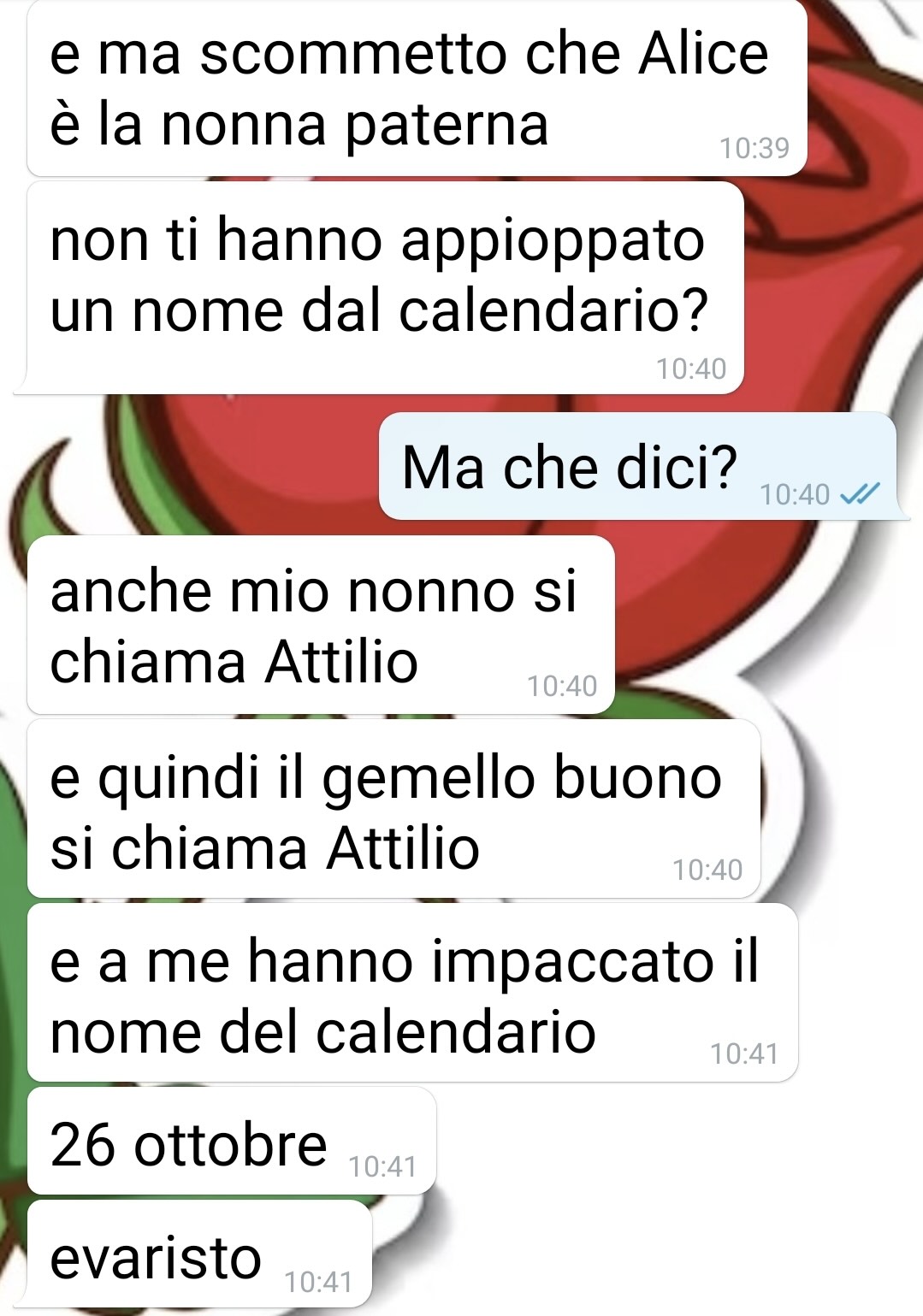This screenshot has width=923, height=1316.
Task: Tap the 10:40 time on sent message
Action: (795, 494)
